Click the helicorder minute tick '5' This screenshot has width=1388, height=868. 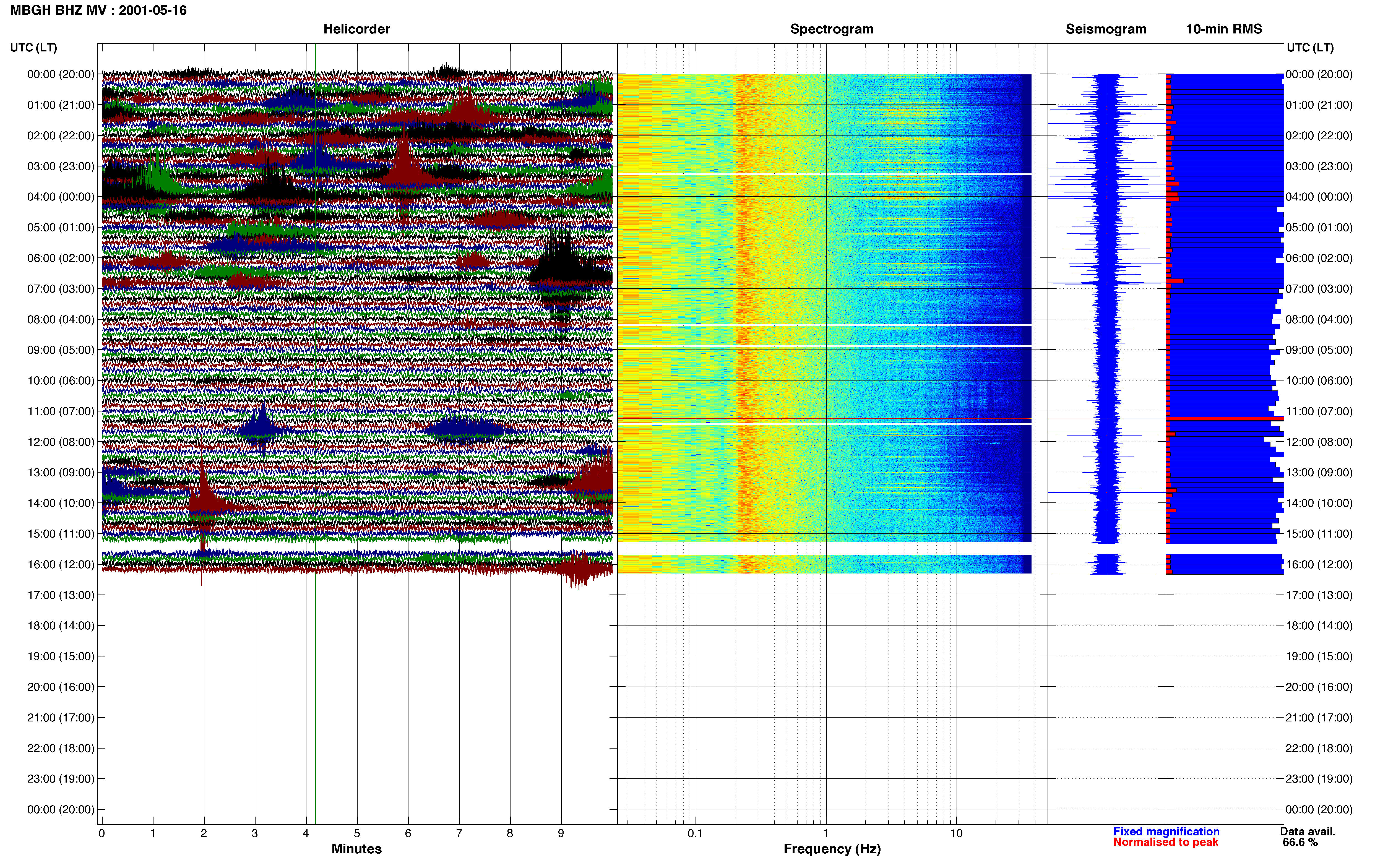tap(357, 833)
